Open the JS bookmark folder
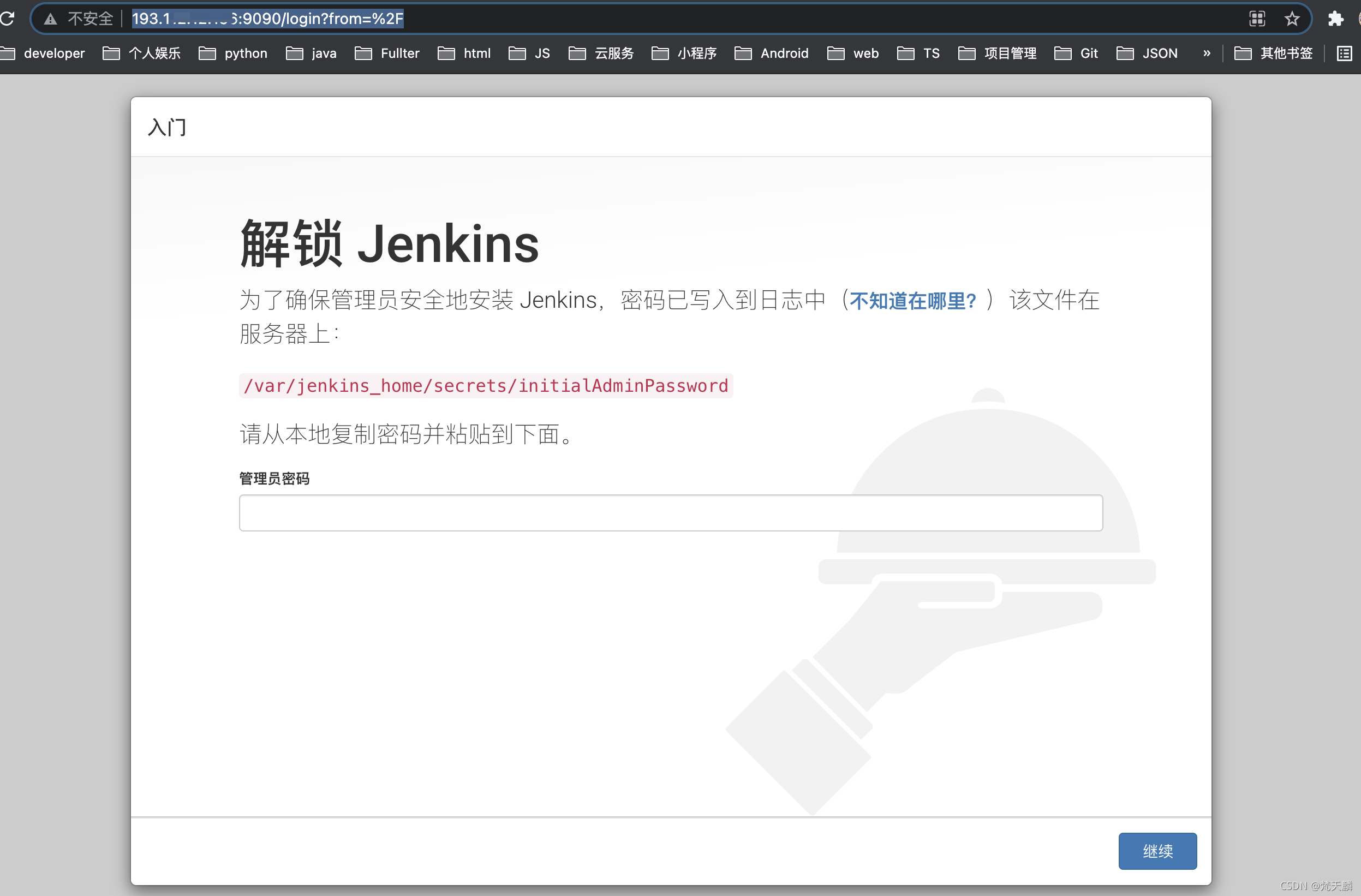This screenshot has width=1361, height=896. coord(529,53)
